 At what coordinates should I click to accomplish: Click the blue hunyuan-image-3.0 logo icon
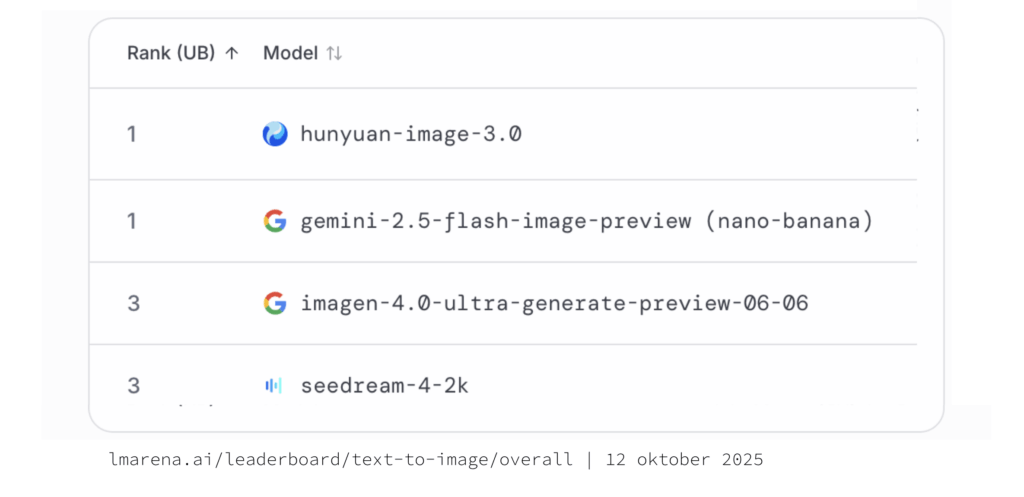tap(275, 134)
